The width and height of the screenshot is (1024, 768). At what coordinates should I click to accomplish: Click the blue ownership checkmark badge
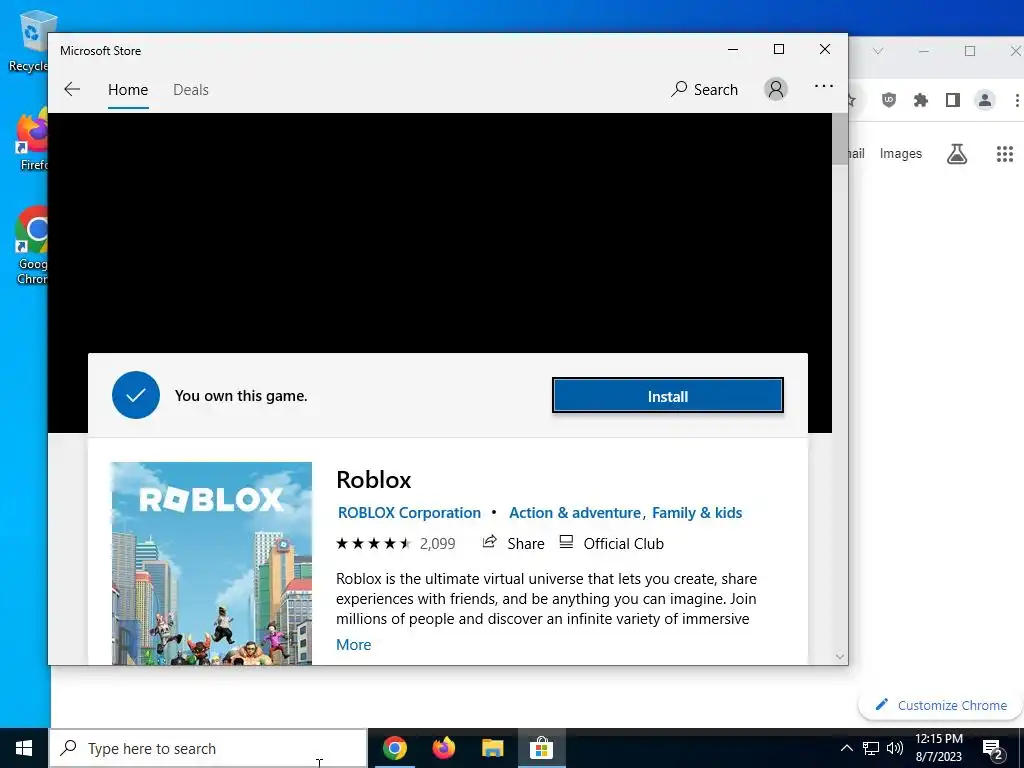[136, 395]
